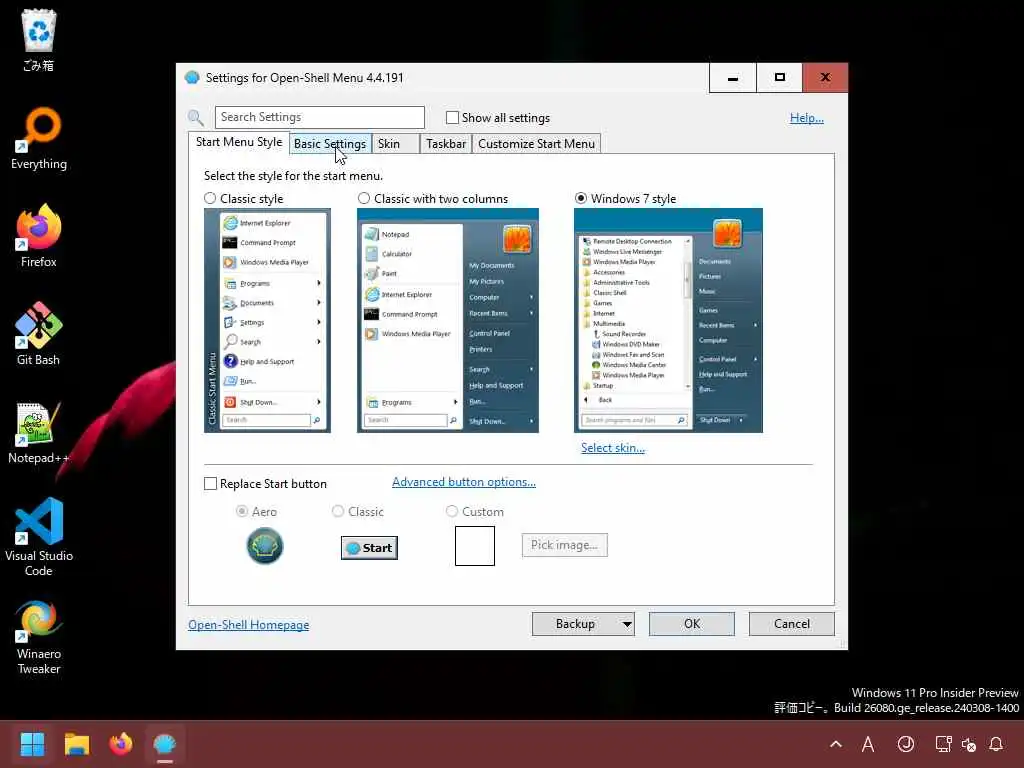Click the muted volume tray icon
Viewport: 1024px width, 768px height.
tap(969, 744)
